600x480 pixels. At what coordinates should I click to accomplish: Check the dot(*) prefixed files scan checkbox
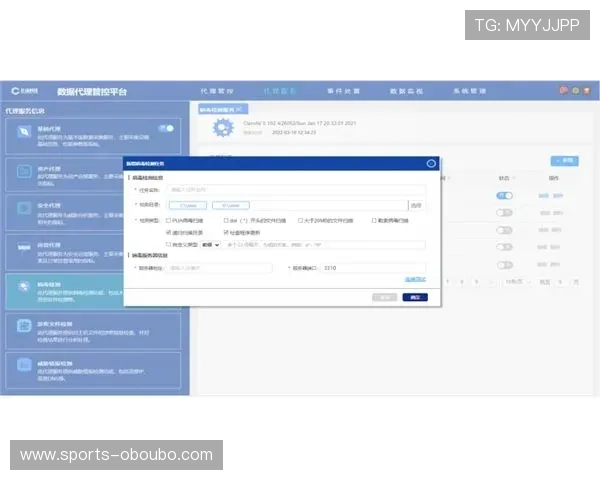click(x=226, y=220)
